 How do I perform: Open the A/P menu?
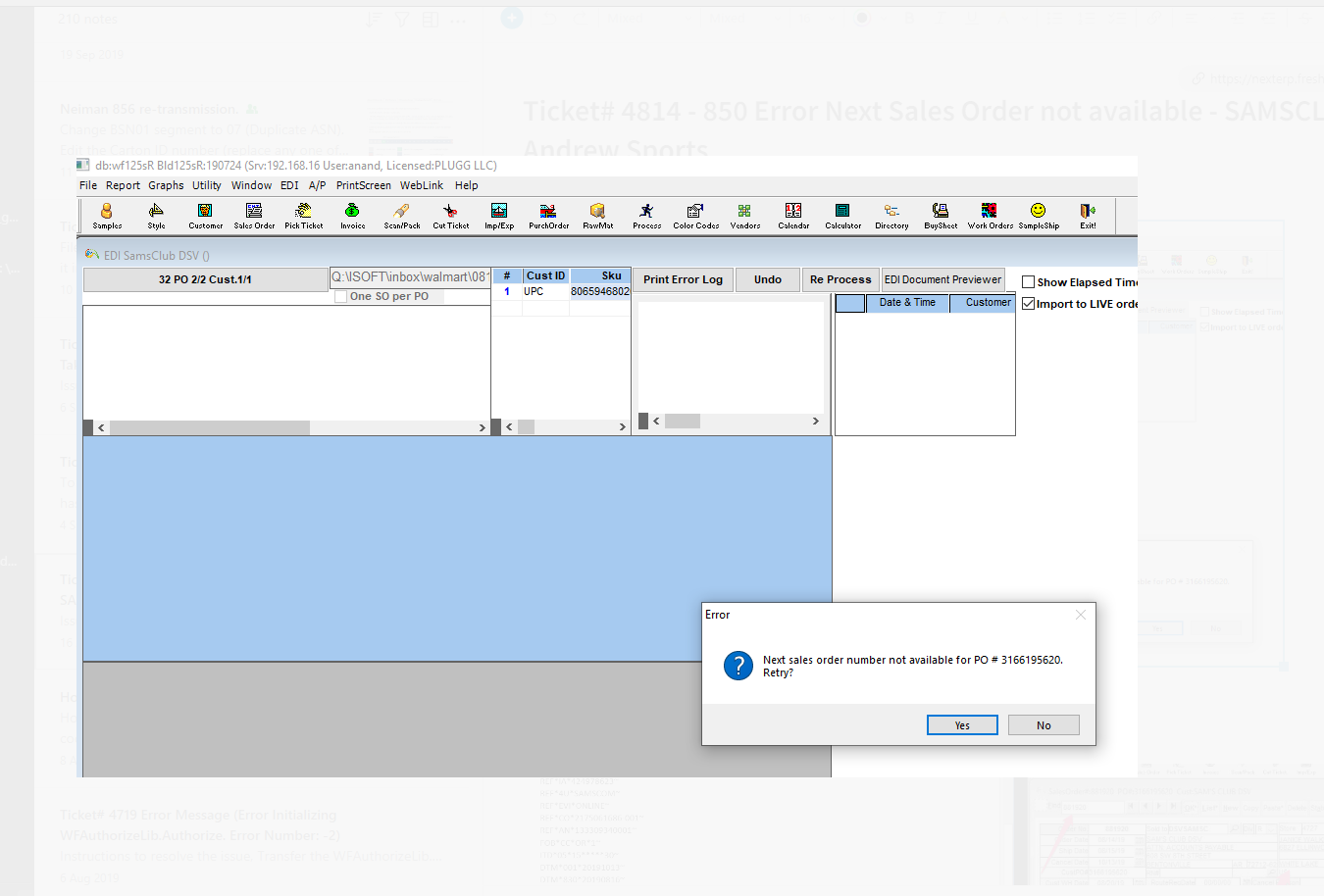point(317,185)
